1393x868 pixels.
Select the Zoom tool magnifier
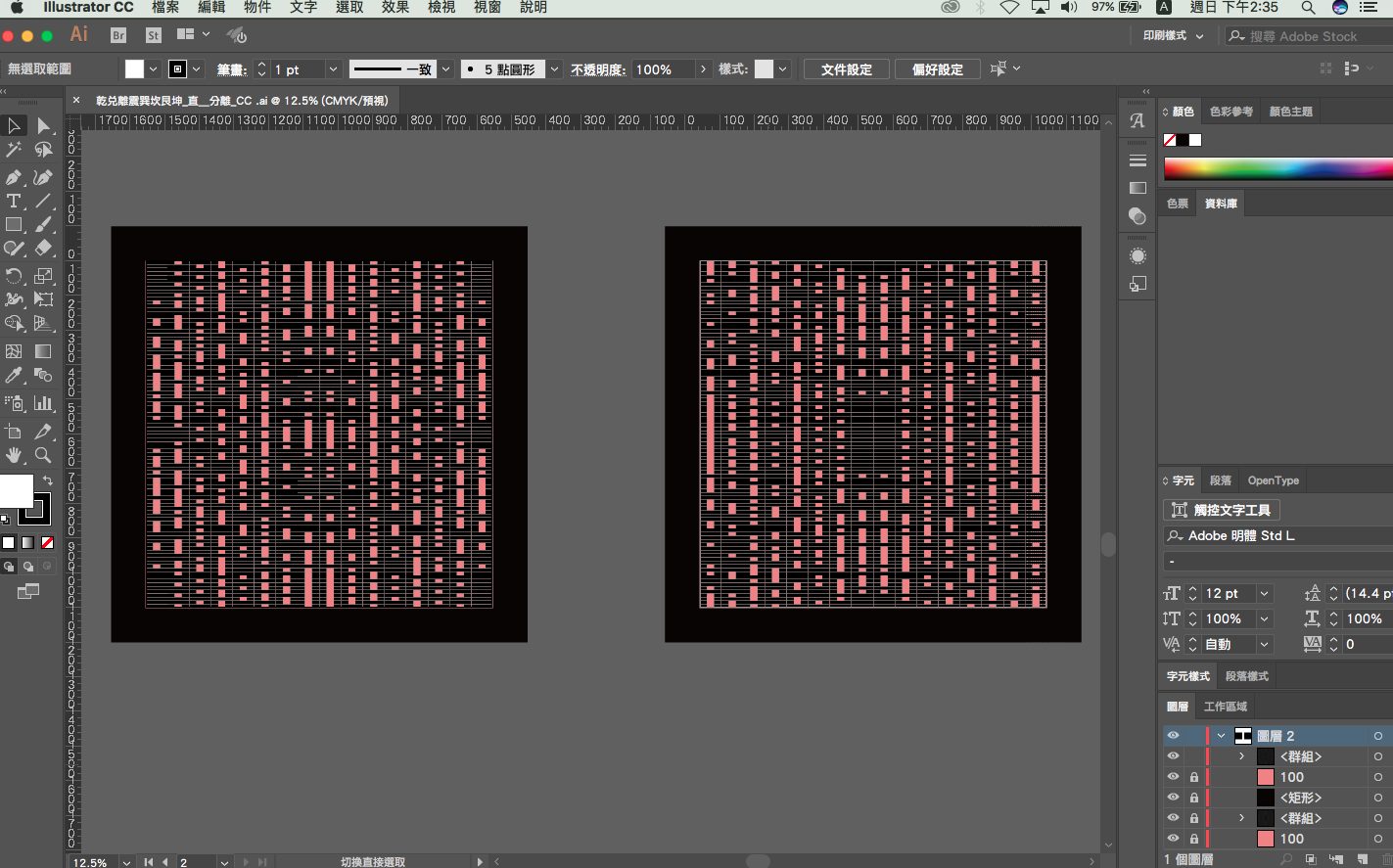pyautogui.click(x=43, y=455)
